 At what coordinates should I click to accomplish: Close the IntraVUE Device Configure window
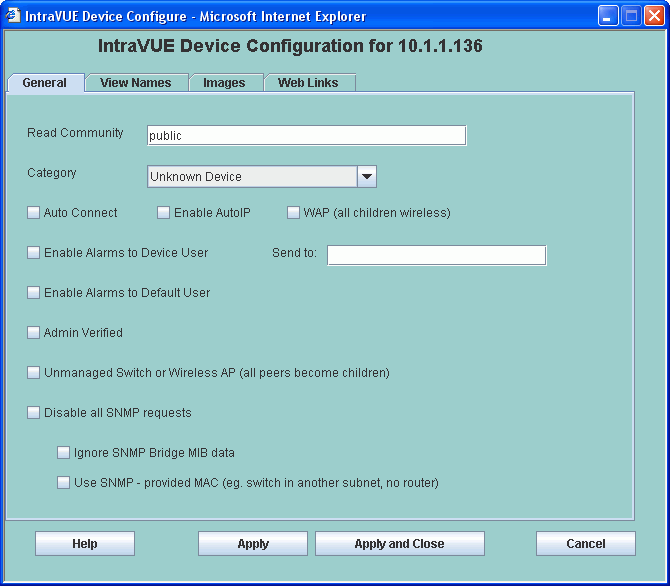click(x=654, y=16)
